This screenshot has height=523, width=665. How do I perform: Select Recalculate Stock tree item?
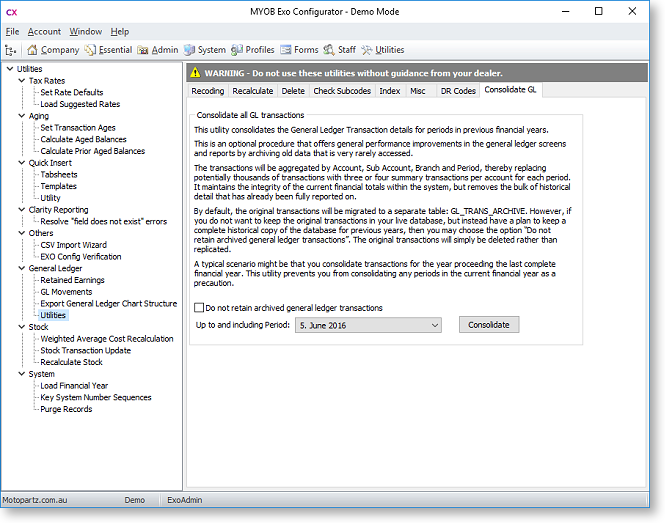71,362
